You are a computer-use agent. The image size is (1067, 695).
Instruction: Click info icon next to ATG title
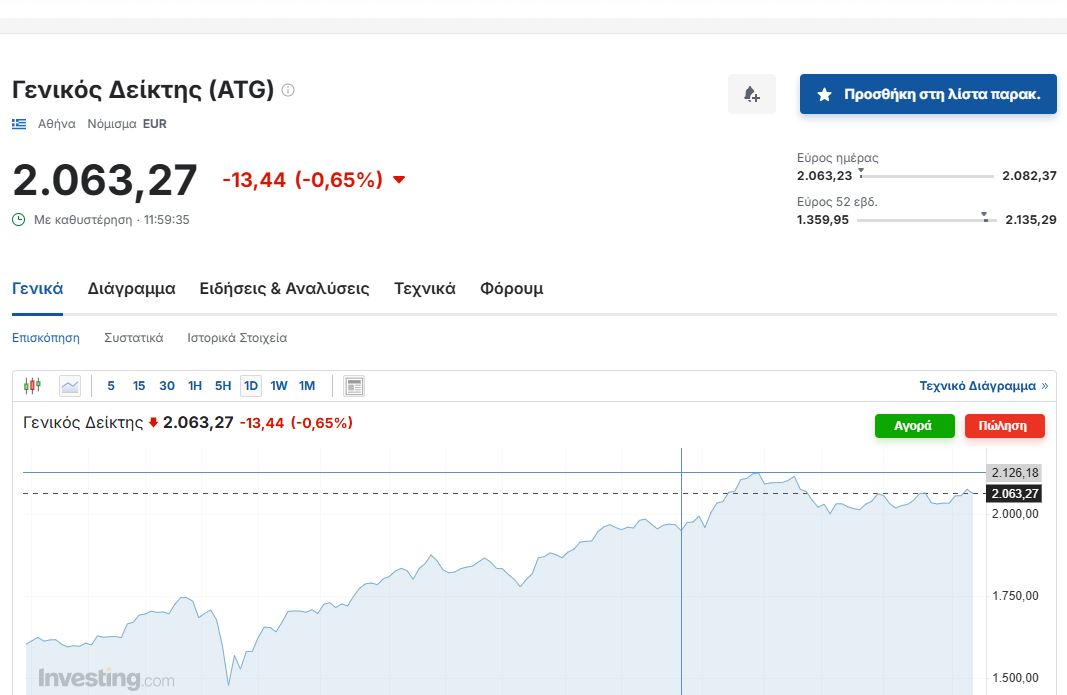coord(288,90)
